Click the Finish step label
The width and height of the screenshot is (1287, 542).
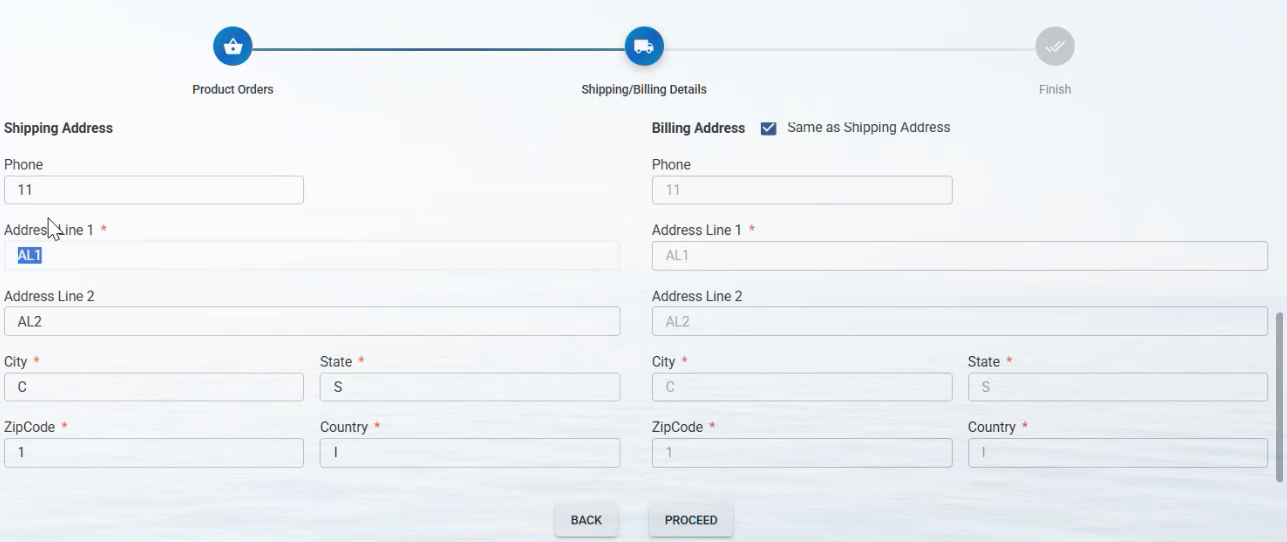(x=1054, y=89)
